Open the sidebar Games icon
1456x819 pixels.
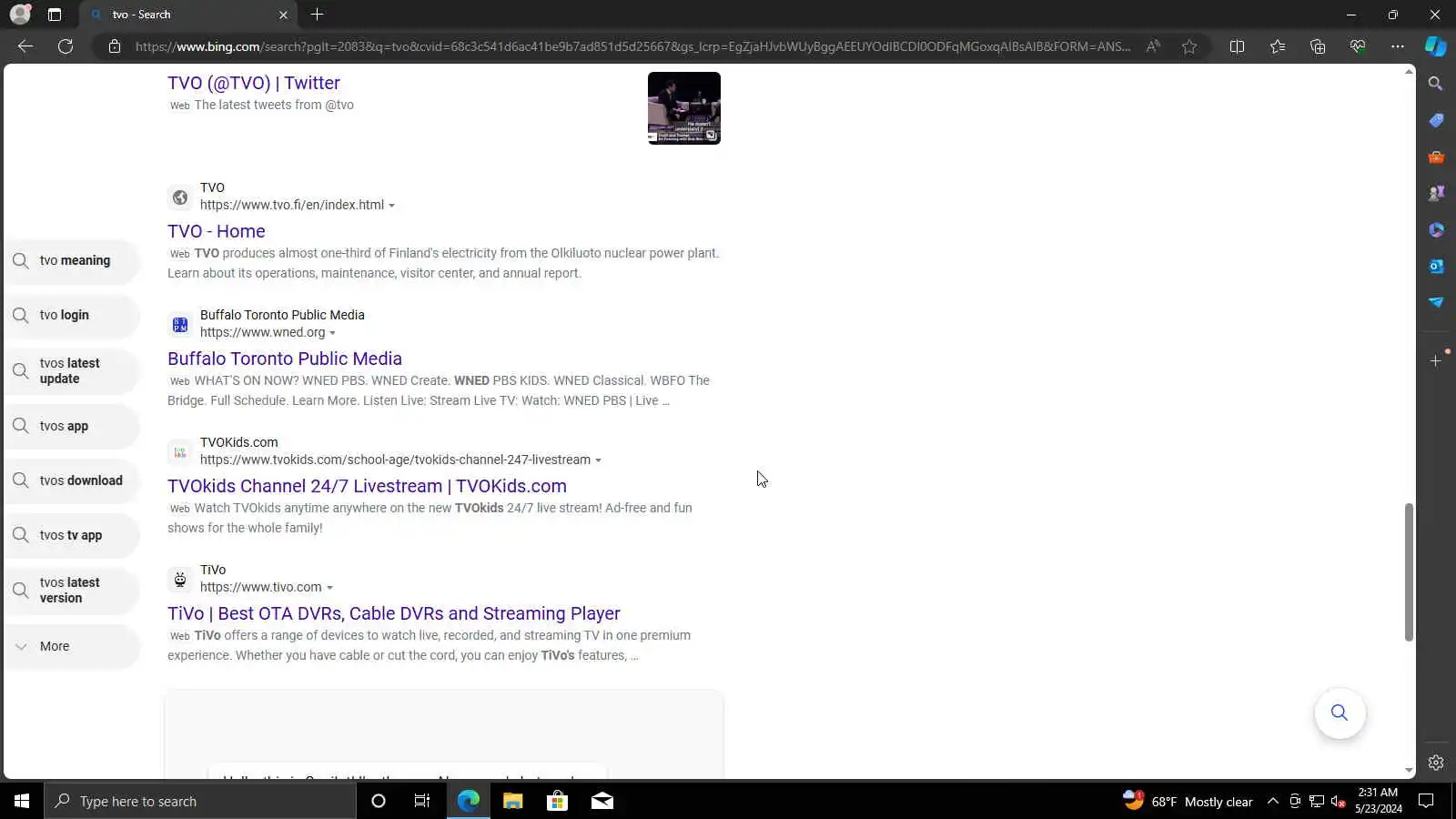pyautogui.click(x=1436, y=193)
